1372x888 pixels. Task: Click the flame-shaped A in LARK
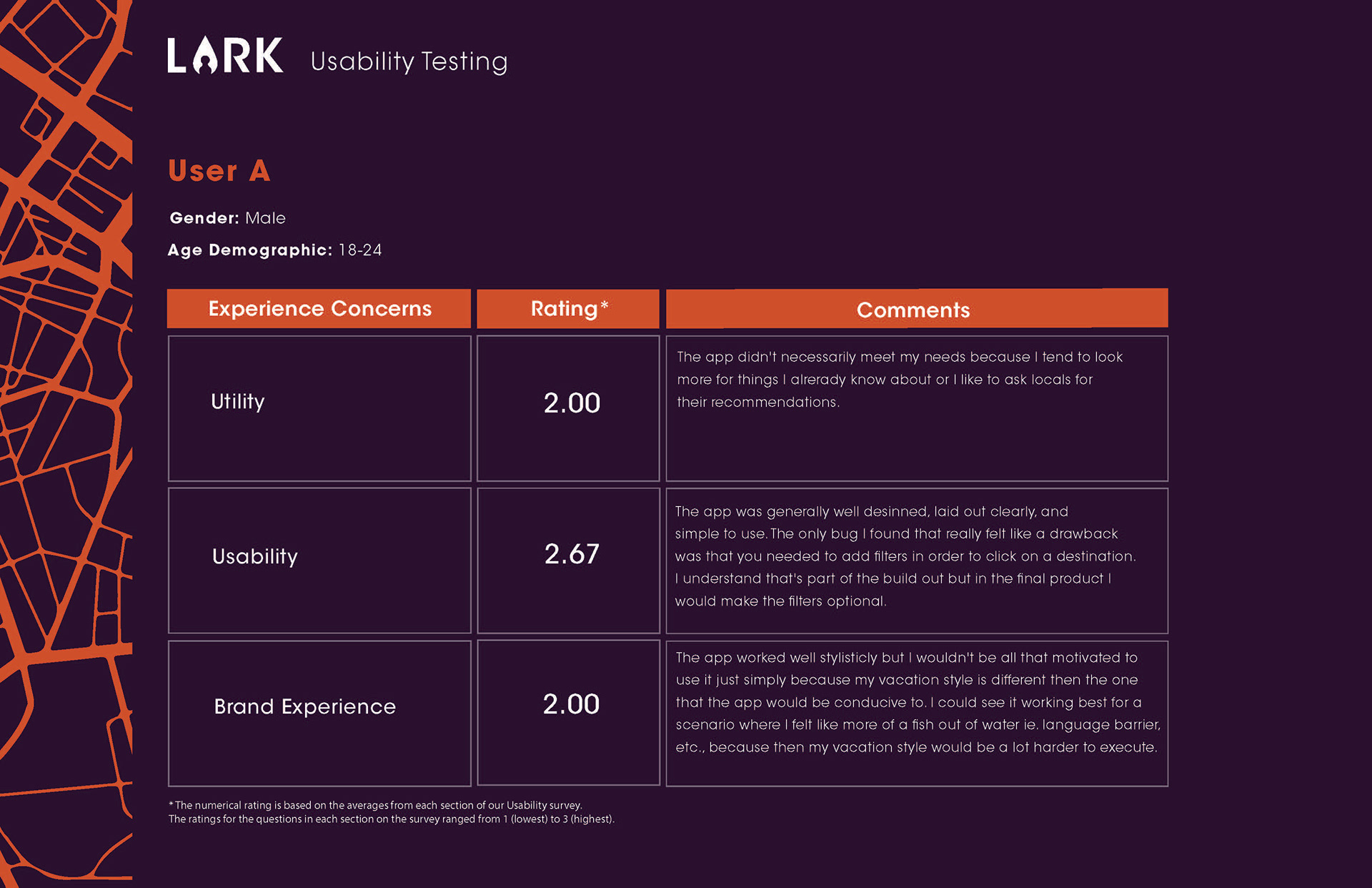(x=204, y=55)
